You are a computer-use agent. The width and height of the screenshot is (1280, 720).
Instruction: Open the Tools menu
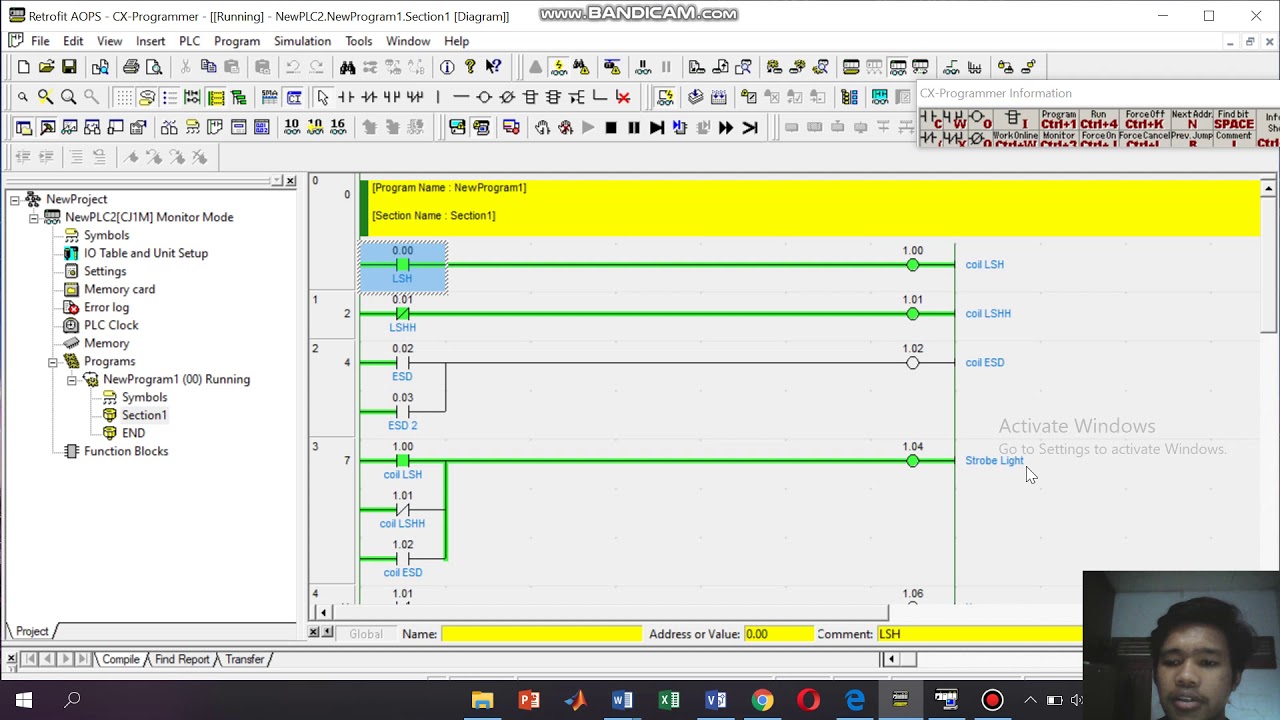click(358, 41)
